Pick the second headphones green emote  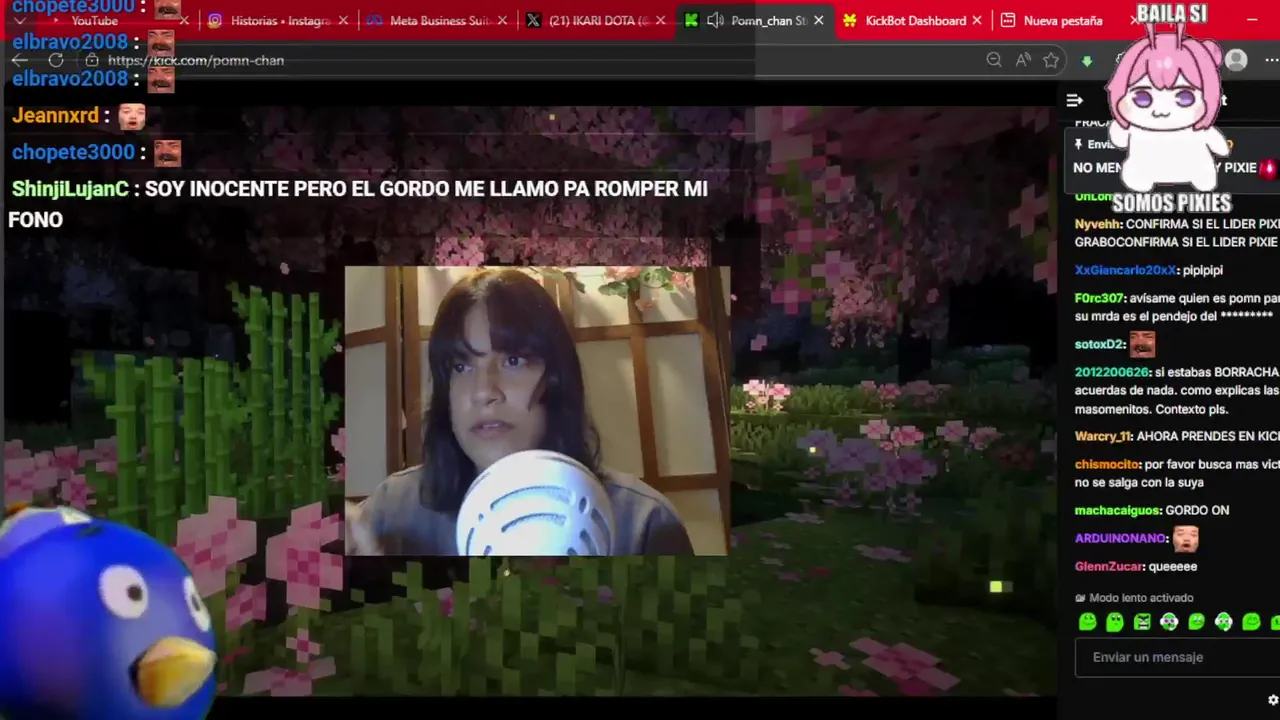pos(1224,622)
